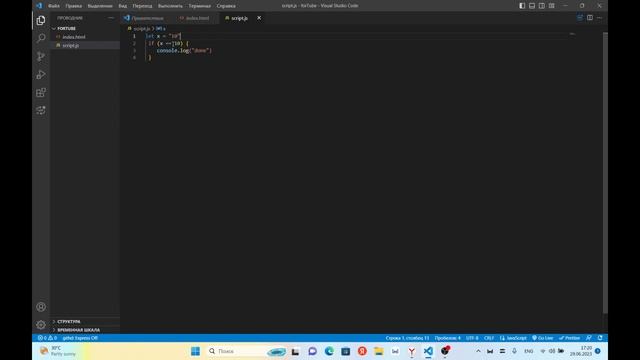Open the Выполнить menu

pyautogui.click(x=170, y=6)
